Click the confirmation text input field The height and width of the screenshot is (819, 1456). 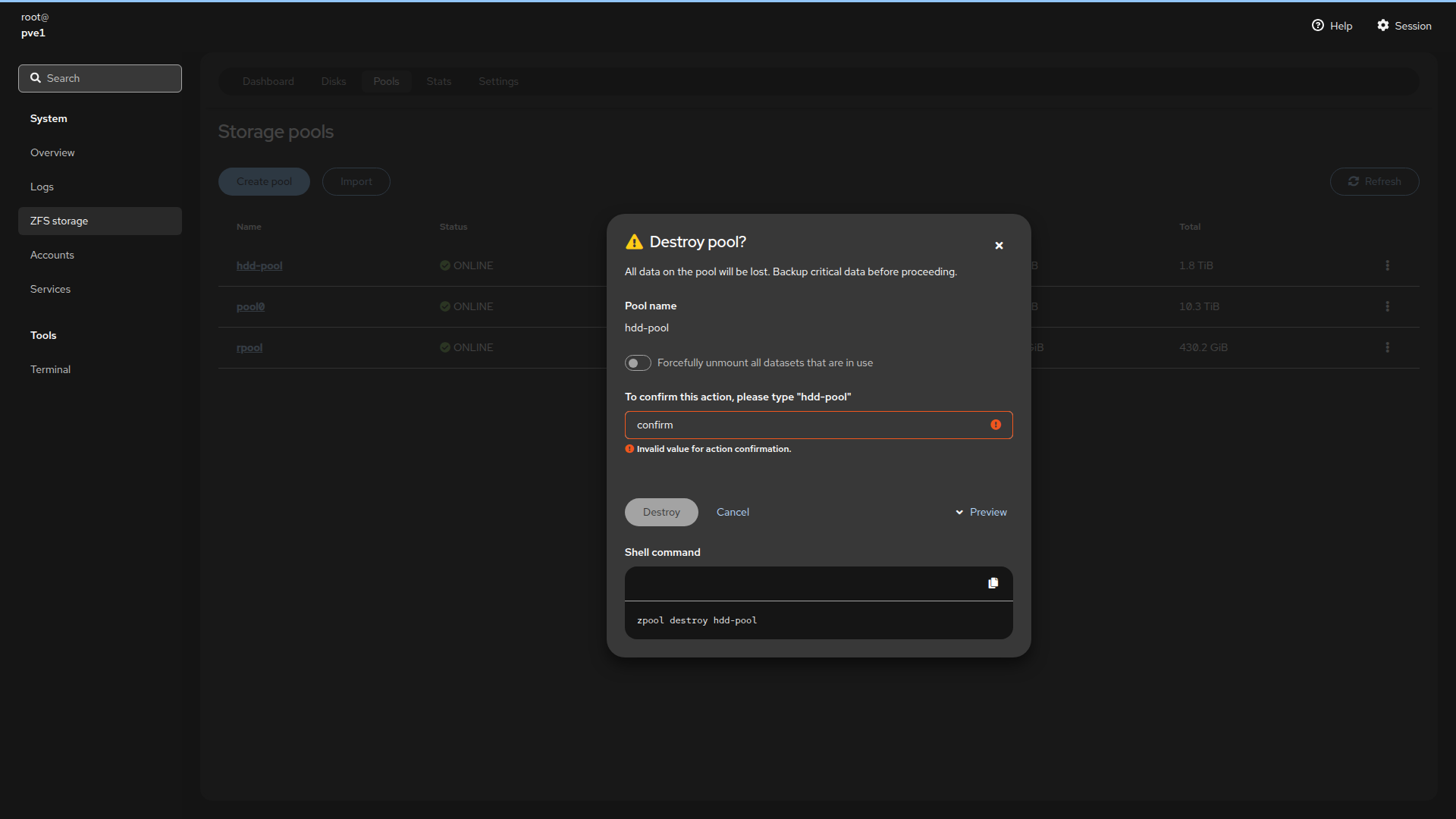click(x=804, y=425)
